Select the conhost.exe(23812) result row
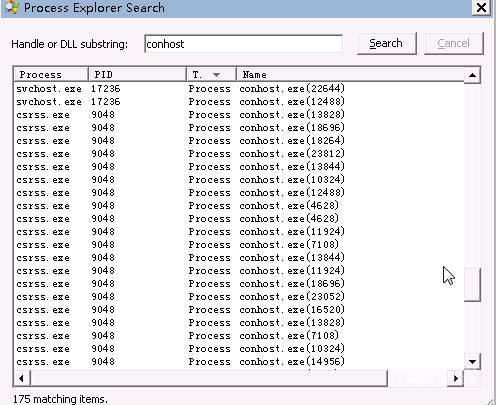Screen dimensions: 496x405 239,154
